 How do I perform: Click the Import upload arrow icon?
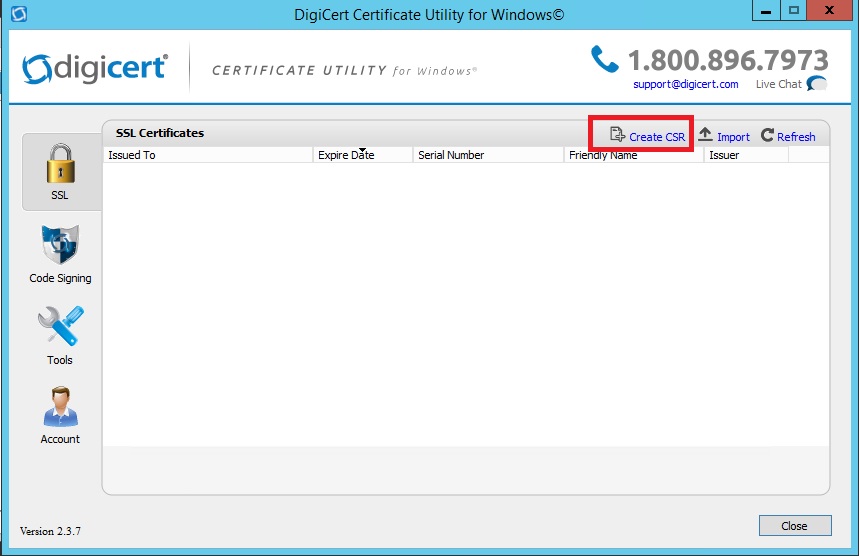click(705, 135)
